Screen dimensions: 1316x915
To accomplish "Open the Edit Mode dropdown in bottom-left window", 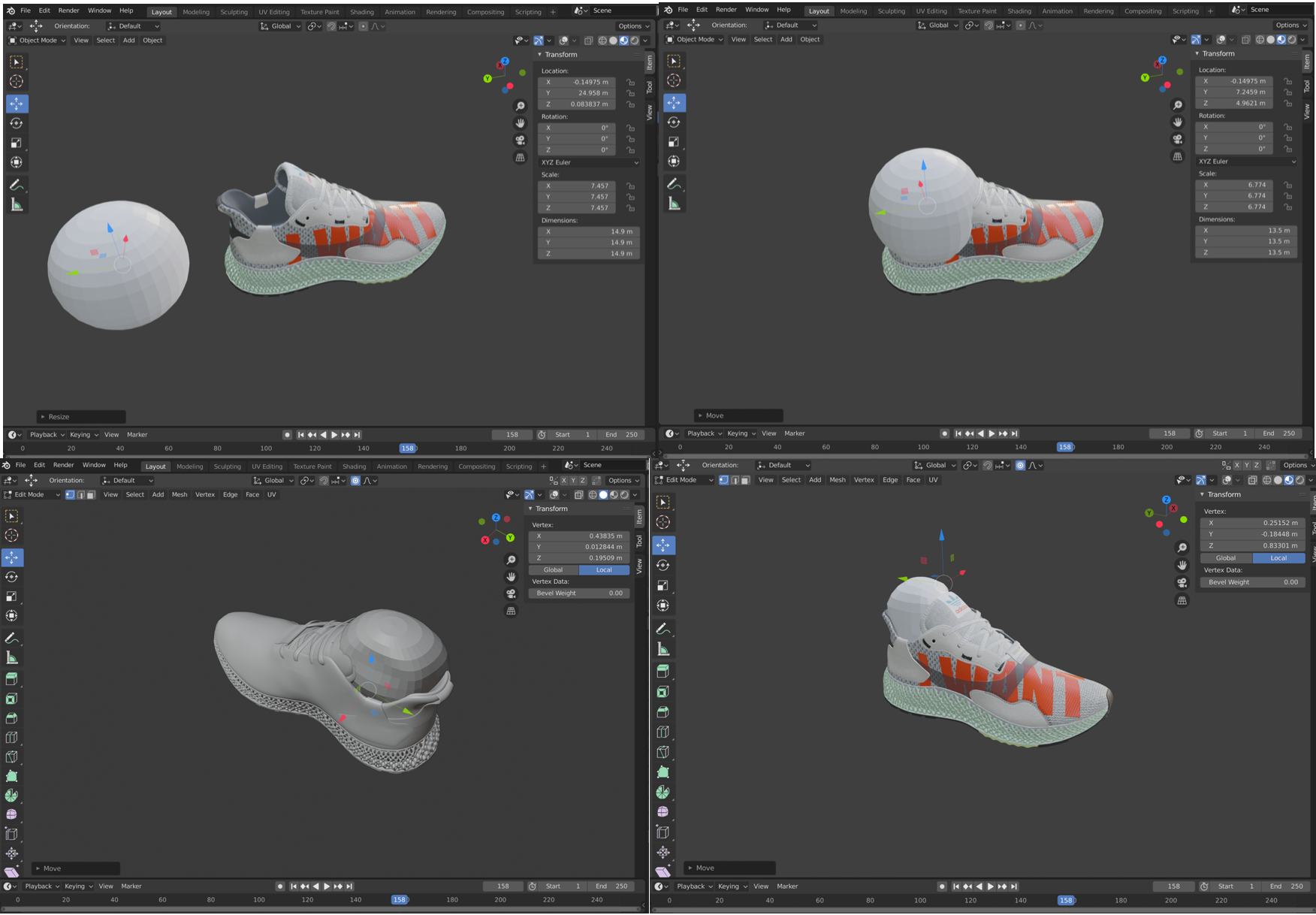I will point(32,494).
